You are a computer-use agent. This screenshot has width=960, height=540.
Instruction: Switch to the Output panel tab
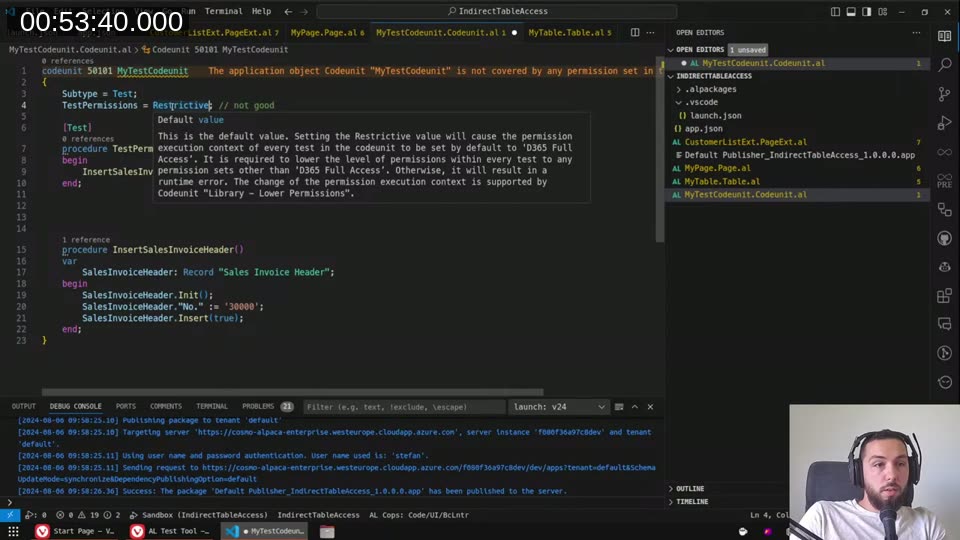(24, 407)
